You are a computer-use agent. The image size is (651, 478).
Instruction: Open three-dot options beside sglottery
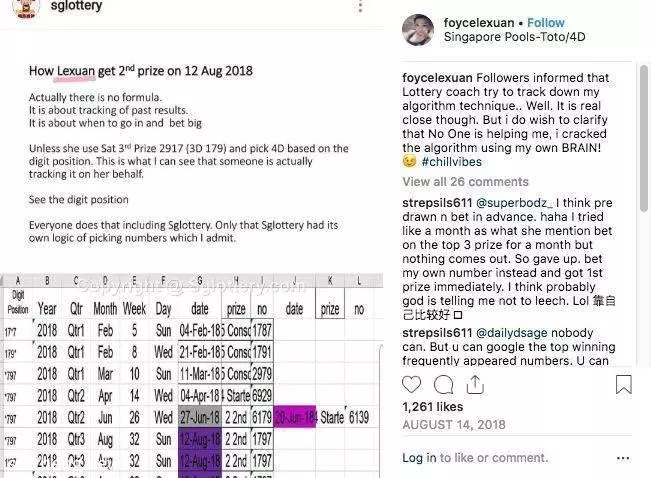[x=360, y=6]
